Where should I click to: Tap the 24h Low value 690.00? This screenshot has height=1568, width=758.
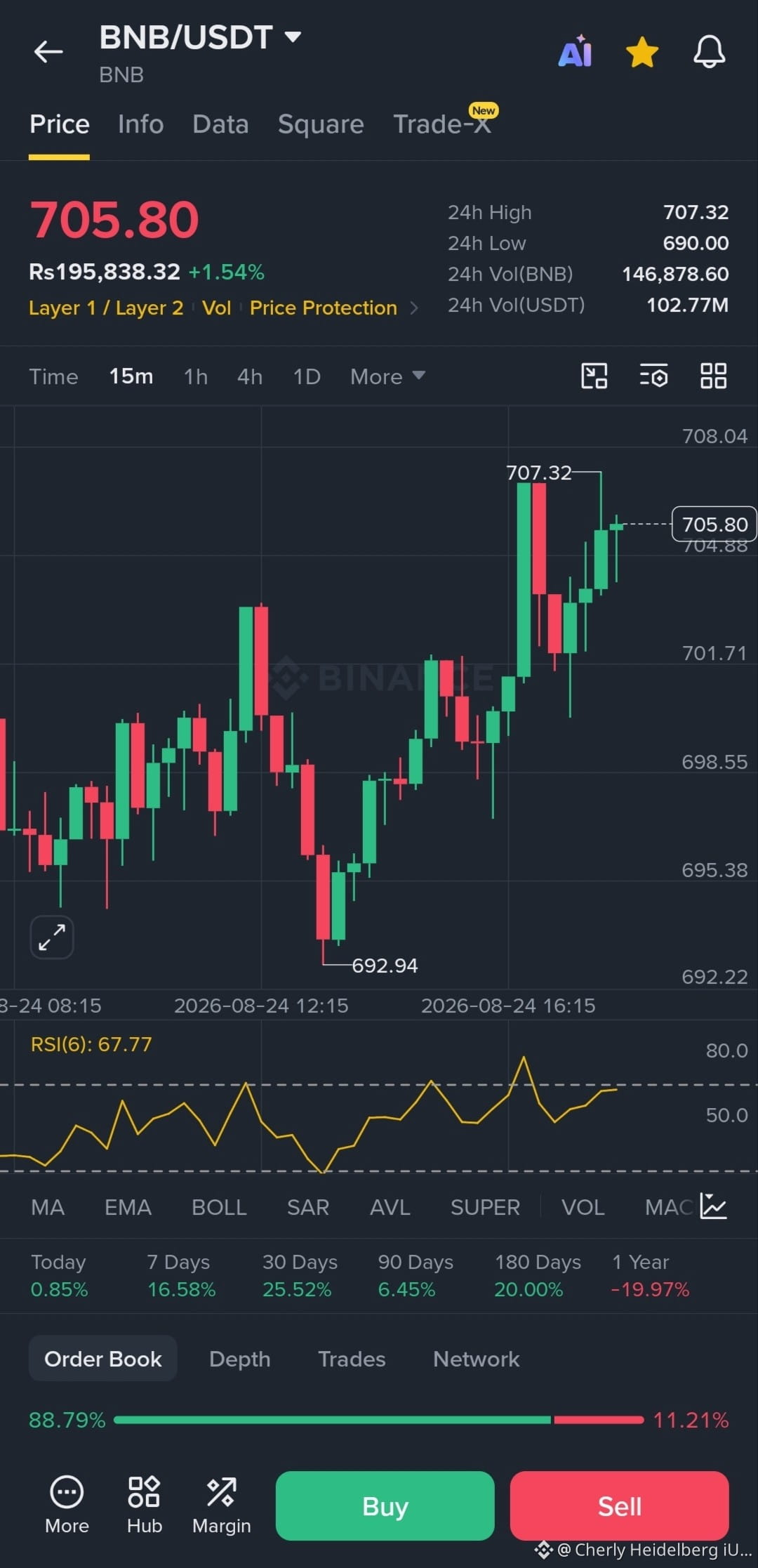click(x=696, y=243)
